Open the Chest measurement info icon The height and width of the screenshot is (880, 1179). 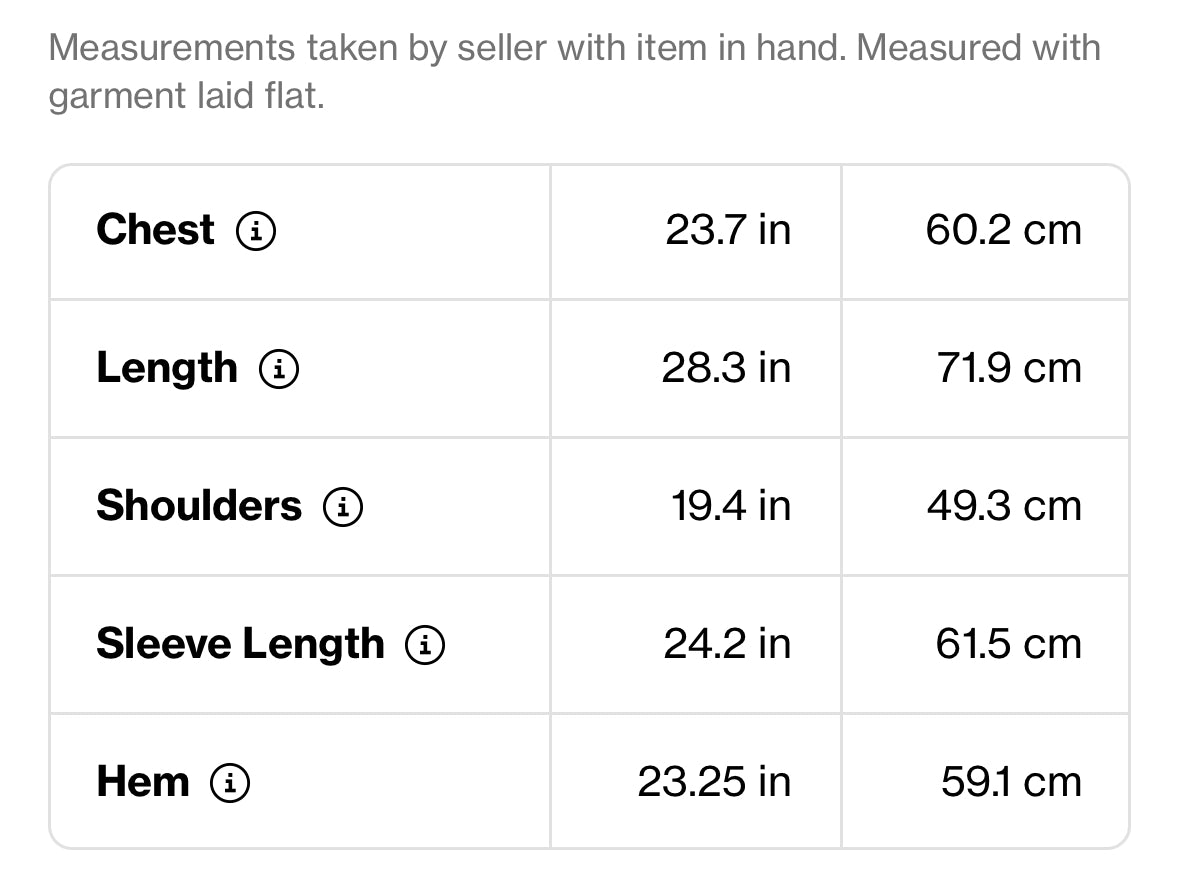click(256, 231)
